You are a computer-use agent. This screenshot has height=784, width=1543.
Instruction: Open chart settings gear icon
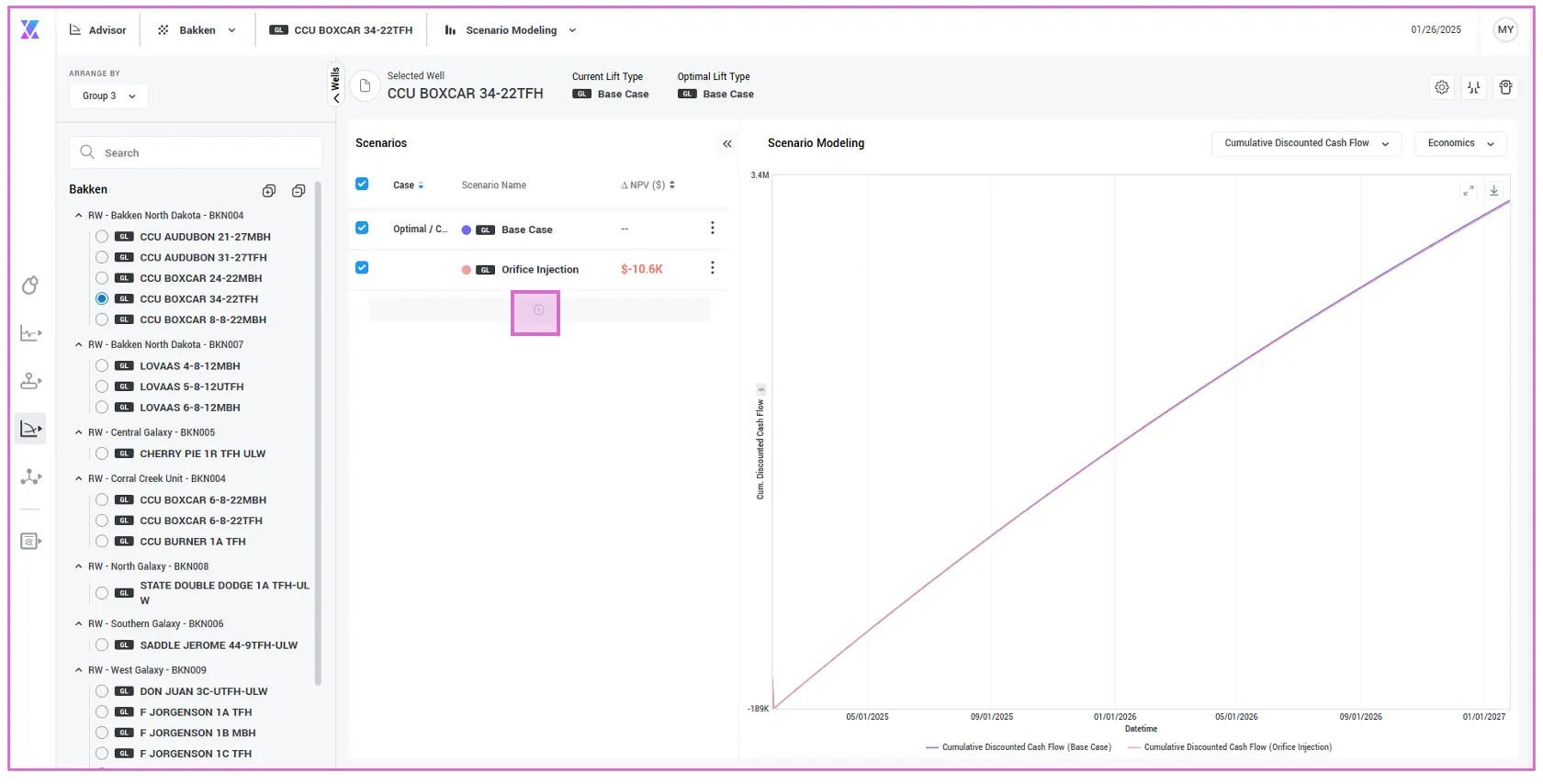coord(1442,87)
